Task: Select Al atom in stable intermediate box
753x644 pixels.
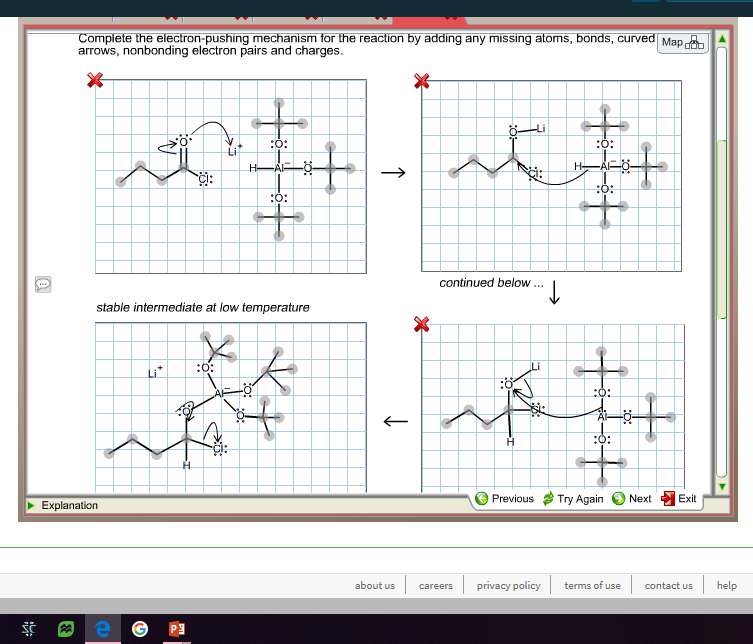Action: coord(220,393)
